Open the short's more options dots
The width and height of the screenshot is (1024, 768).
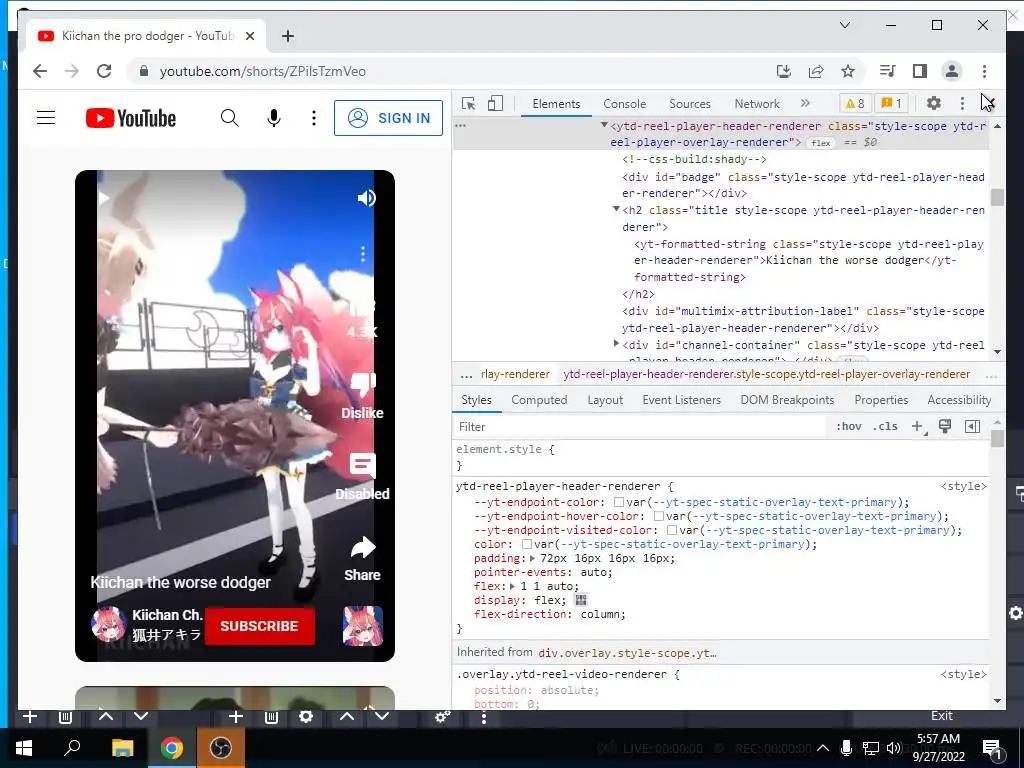(x=363, y=254)
